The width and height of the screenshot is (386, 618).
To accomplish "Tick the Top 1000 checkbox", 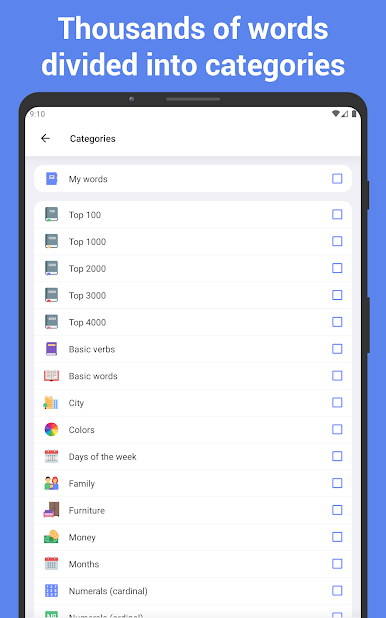I will point(337,241).
